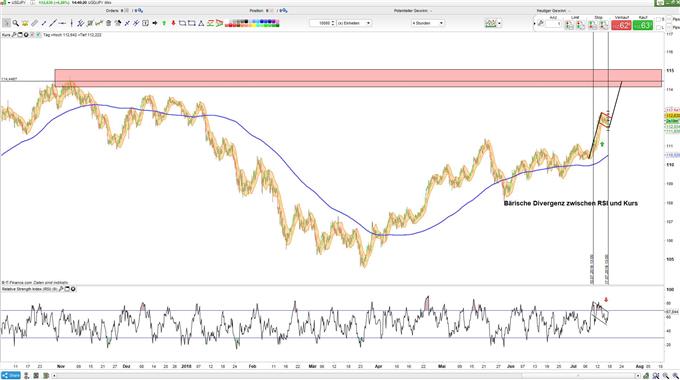The height and width of the screenshot is (380, 680).
Task: Select the black right arrow tool
Action: (155, 23)
